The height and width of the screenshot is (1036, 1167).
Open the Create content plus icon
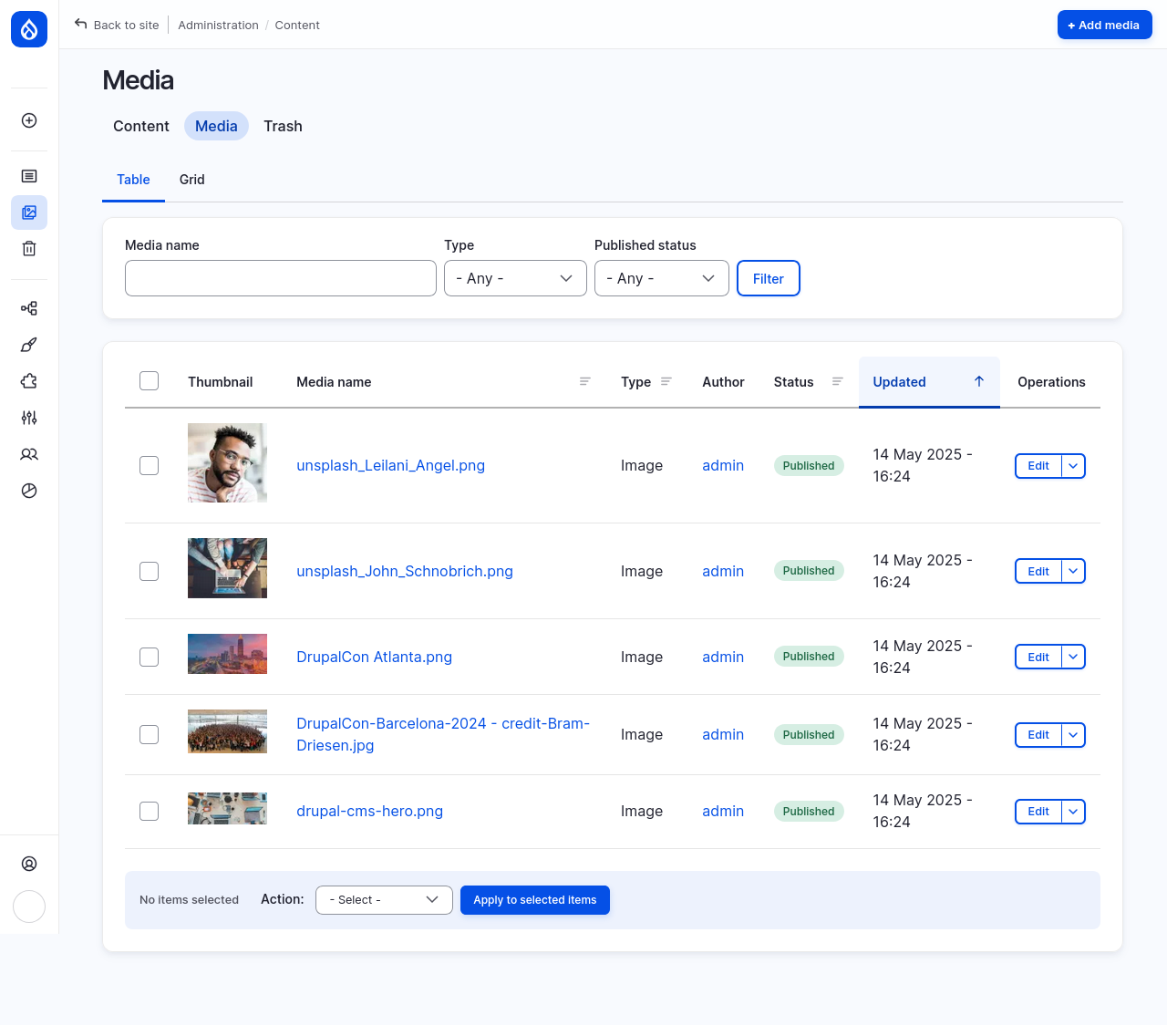pyautogui.click(x=28, y=119)
